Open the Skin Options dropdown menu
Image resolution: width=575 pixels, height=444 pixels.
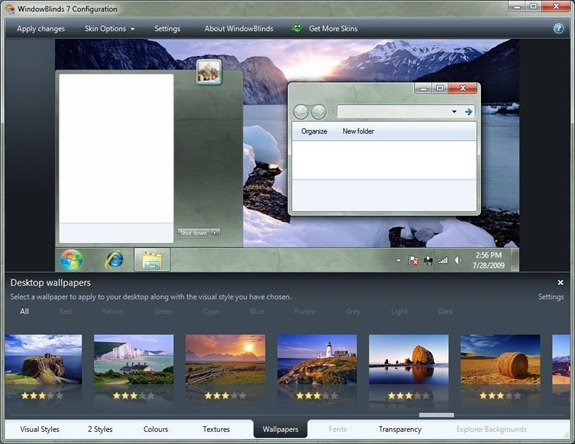[109, 29]
